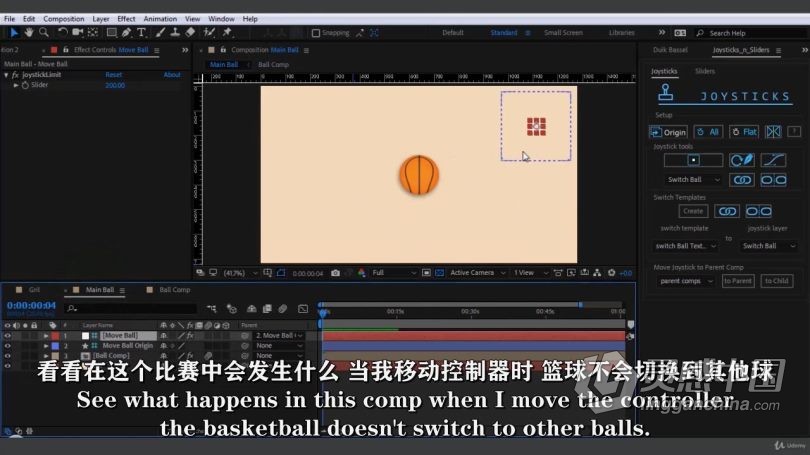Open the Graph Editor icon in timeline
Image resolution: width=810 pixels, height=455 pixels.
pos(303,309)
